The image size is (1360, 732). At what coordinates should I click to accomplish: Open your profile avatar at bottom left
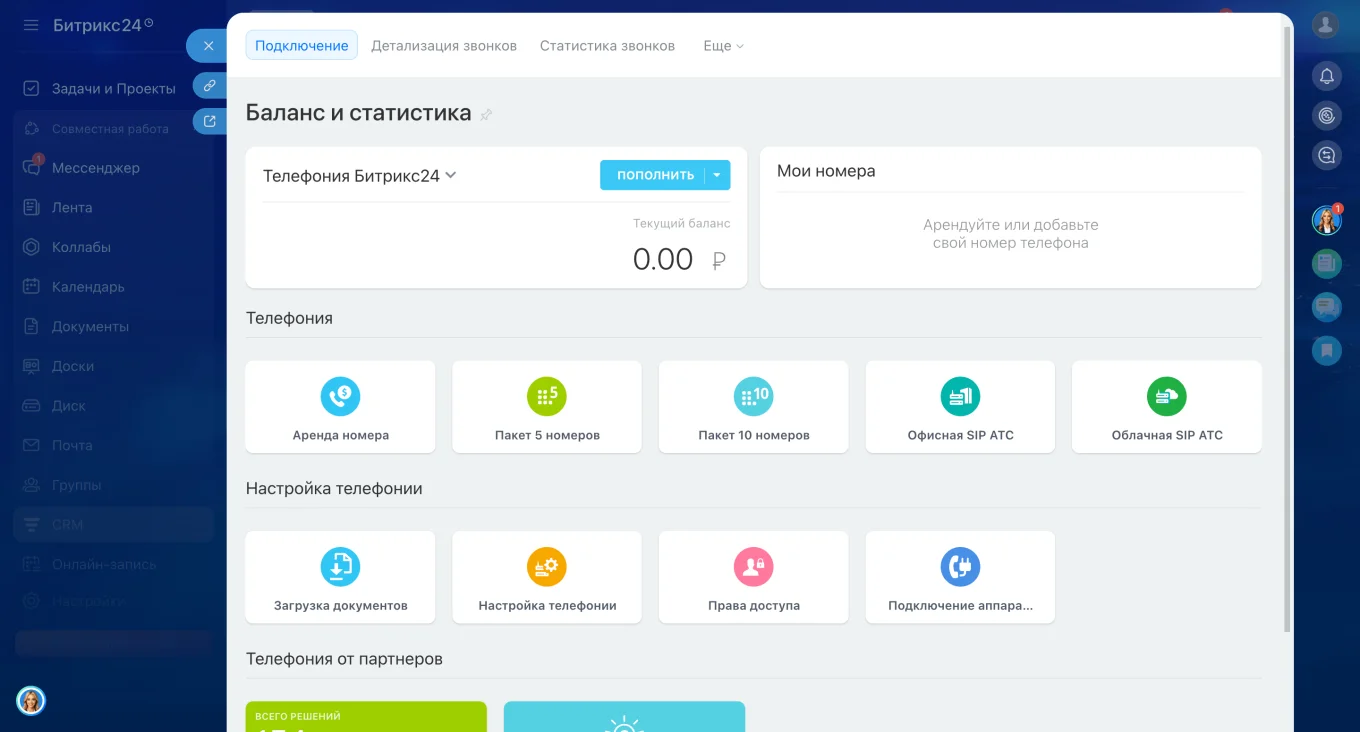click(x=31, y=701)
